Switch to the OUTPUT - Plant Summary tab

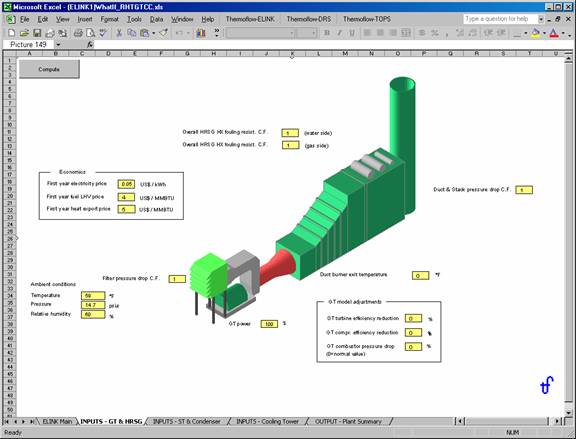(348, 421)
